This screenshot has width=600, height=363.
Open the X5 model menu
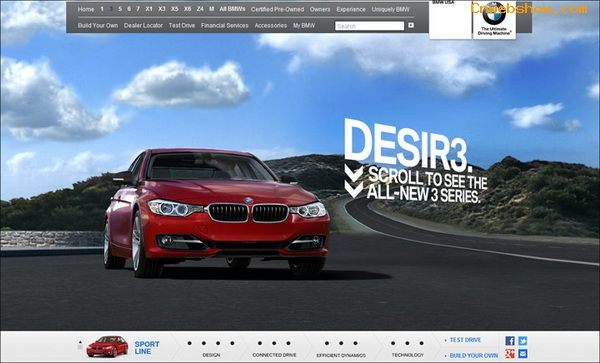(x=174, y=9)
